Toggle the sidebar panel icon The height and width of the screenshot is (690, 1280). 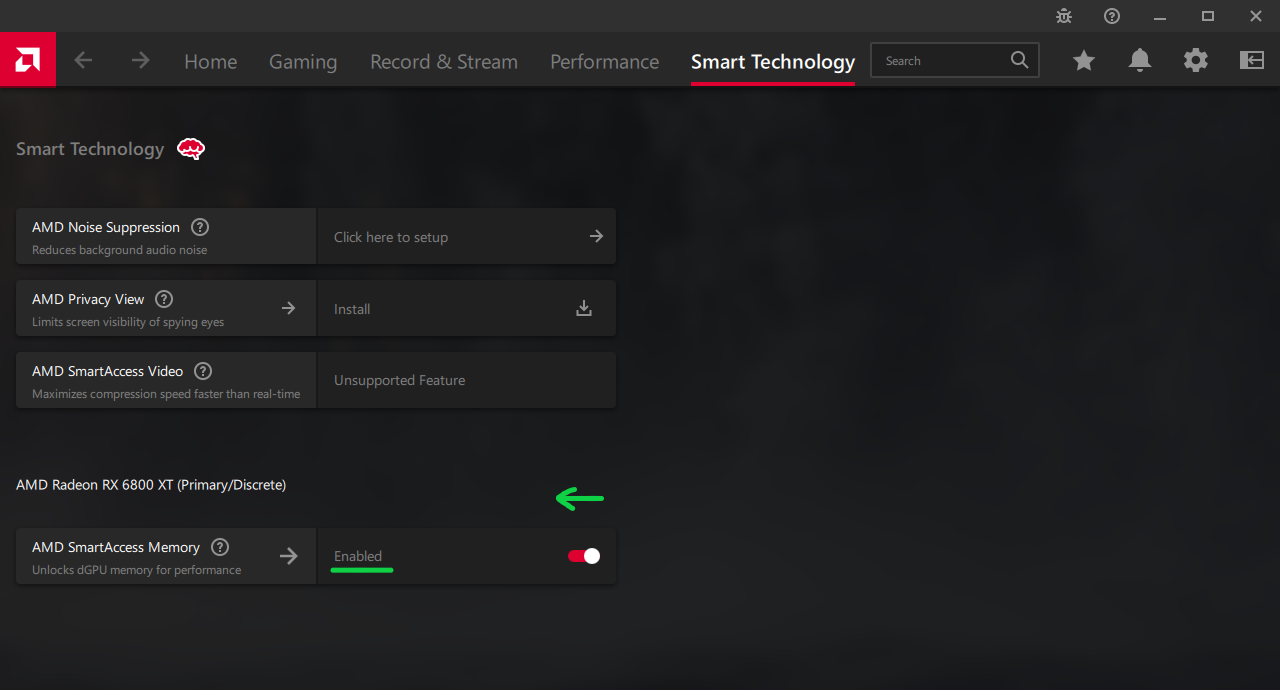point(1251,60)
